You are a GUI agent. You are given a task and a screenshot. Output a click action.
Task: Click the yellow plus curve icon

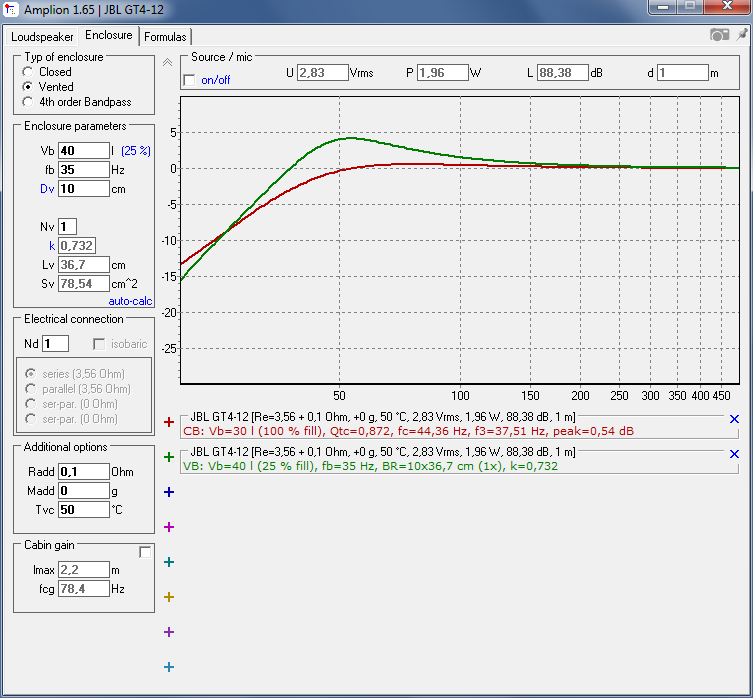coord(169,597)
